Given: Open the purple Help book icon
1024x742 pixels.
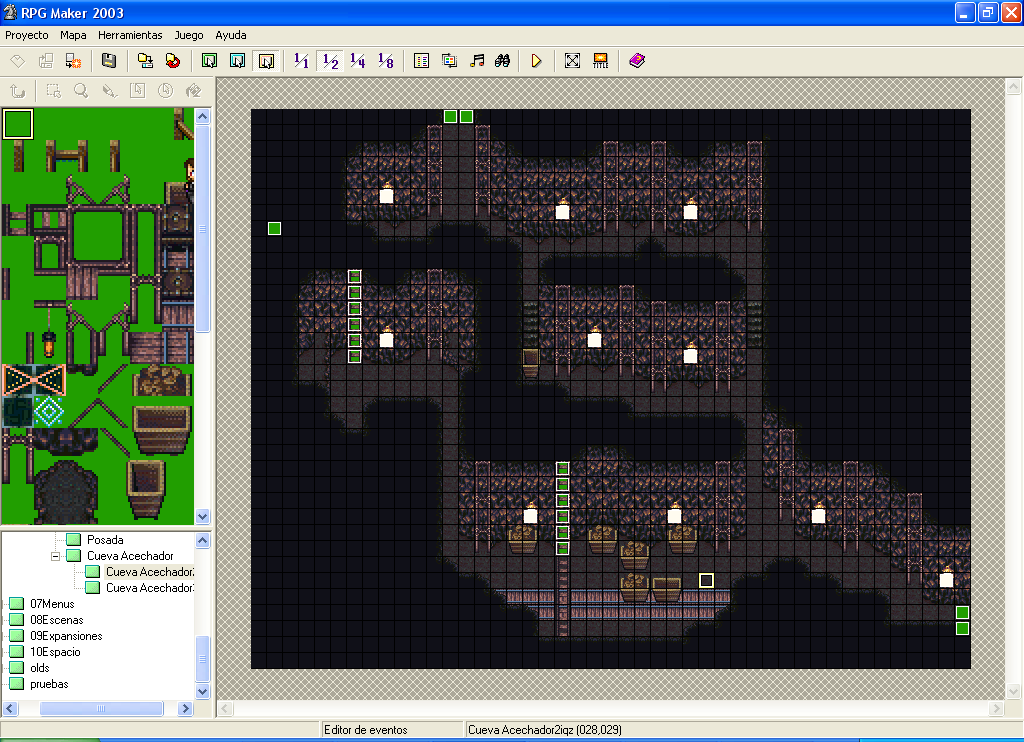Looking at the screenshot, I should tap(637, 61).
